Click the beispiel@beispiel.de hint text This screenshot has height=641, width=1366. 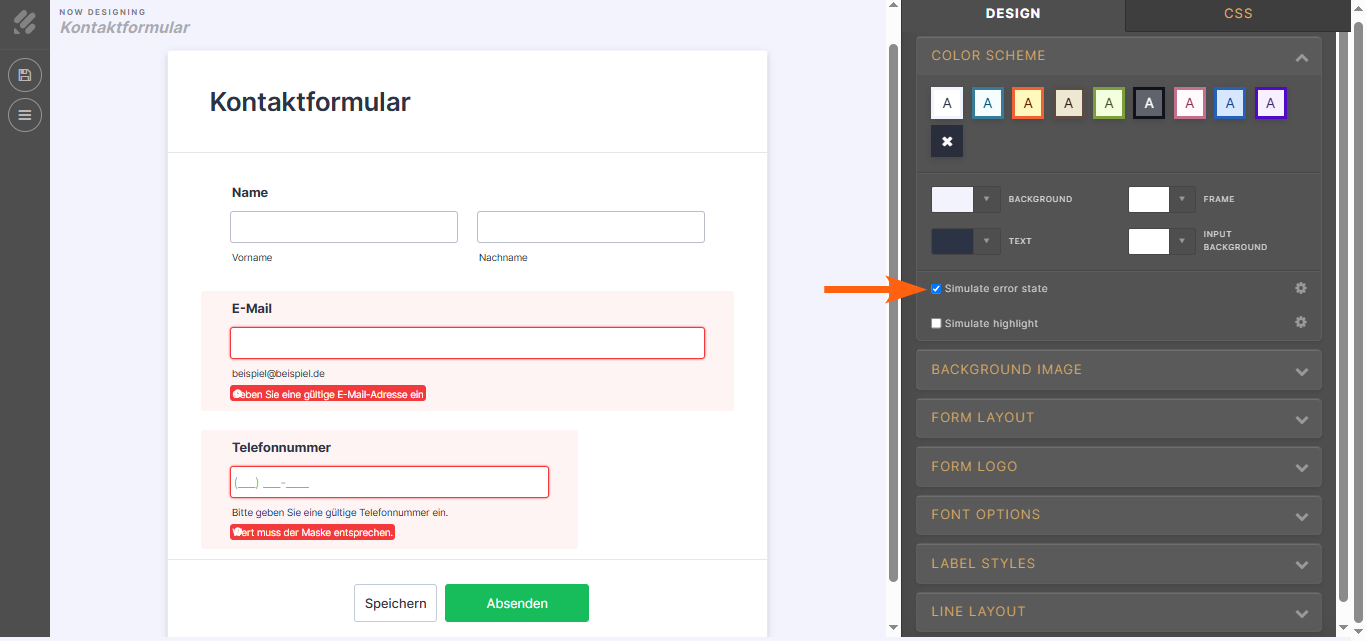[x=278, y=374]
